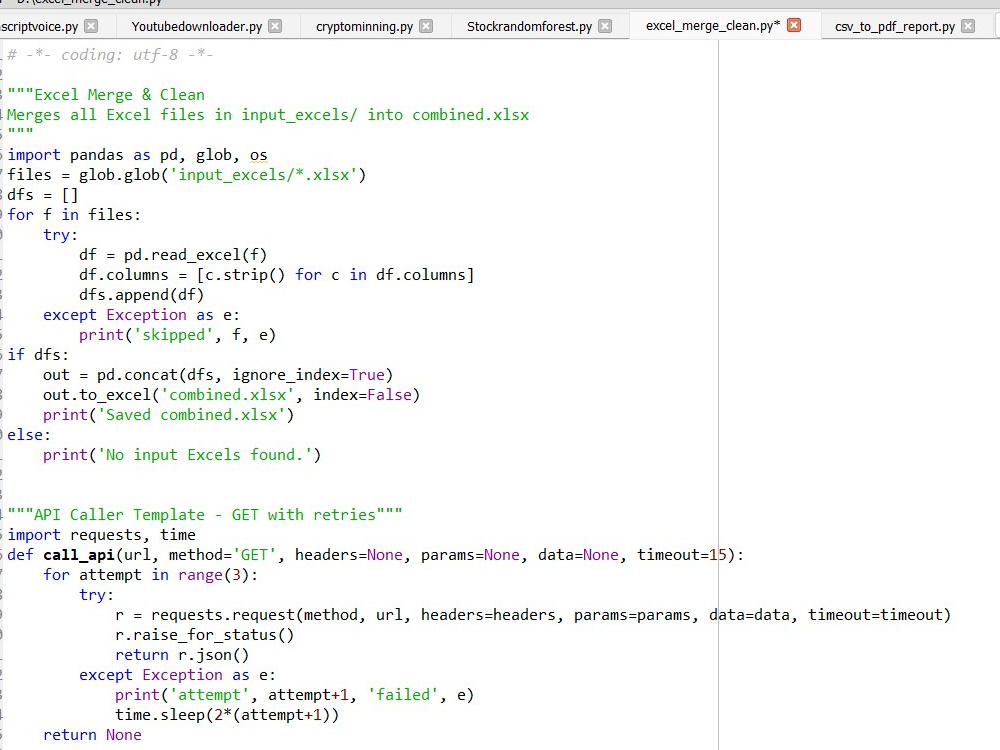
Task: Close the scriptvoice.py tab
Action: [x=91, y=26]
